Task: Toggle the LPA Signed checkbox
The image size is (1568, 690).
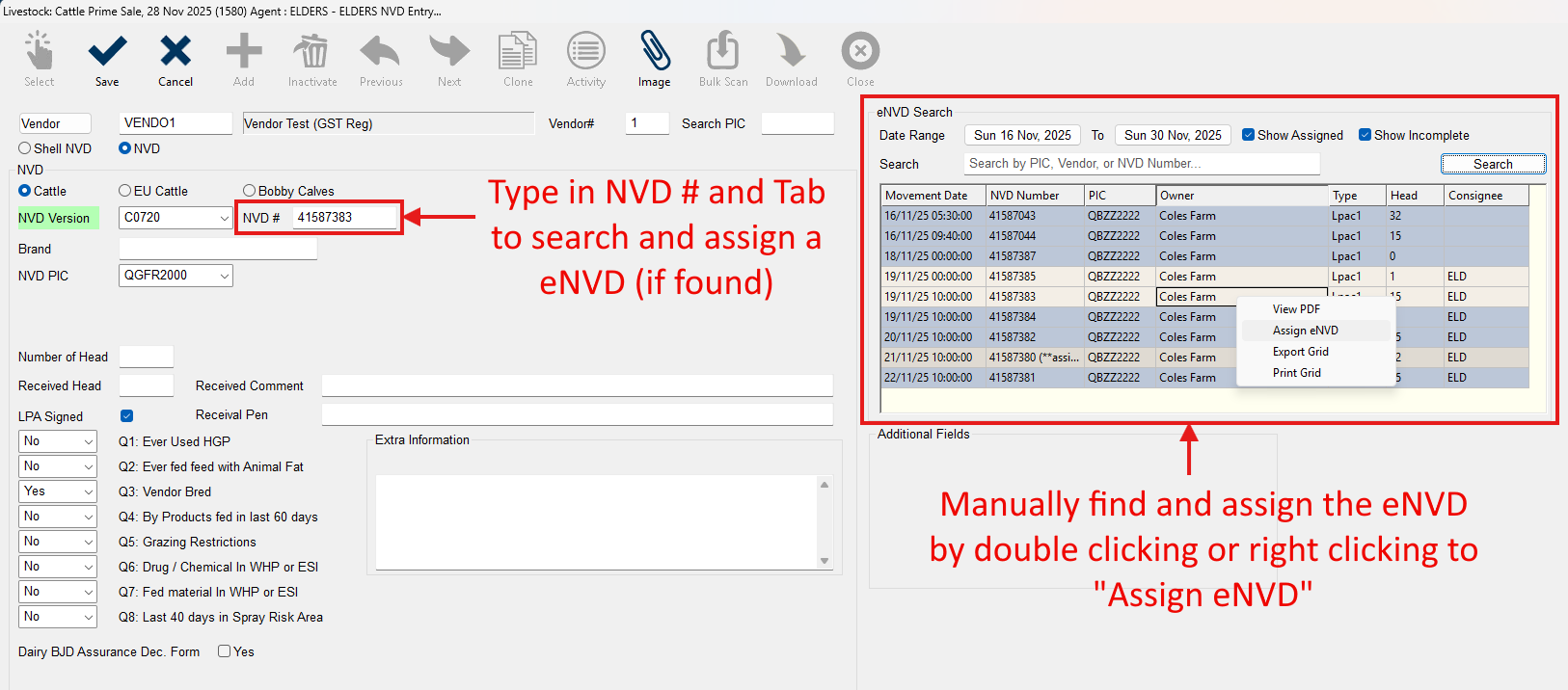Action: point(126,416)
